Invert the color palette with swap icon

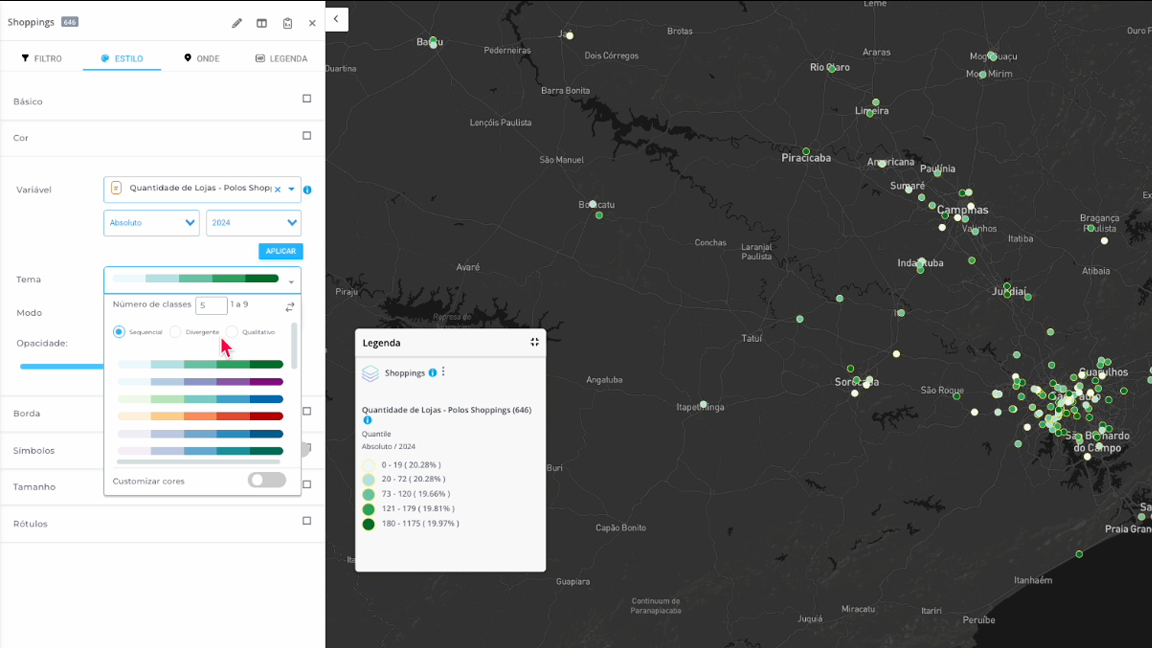point(290,307)
